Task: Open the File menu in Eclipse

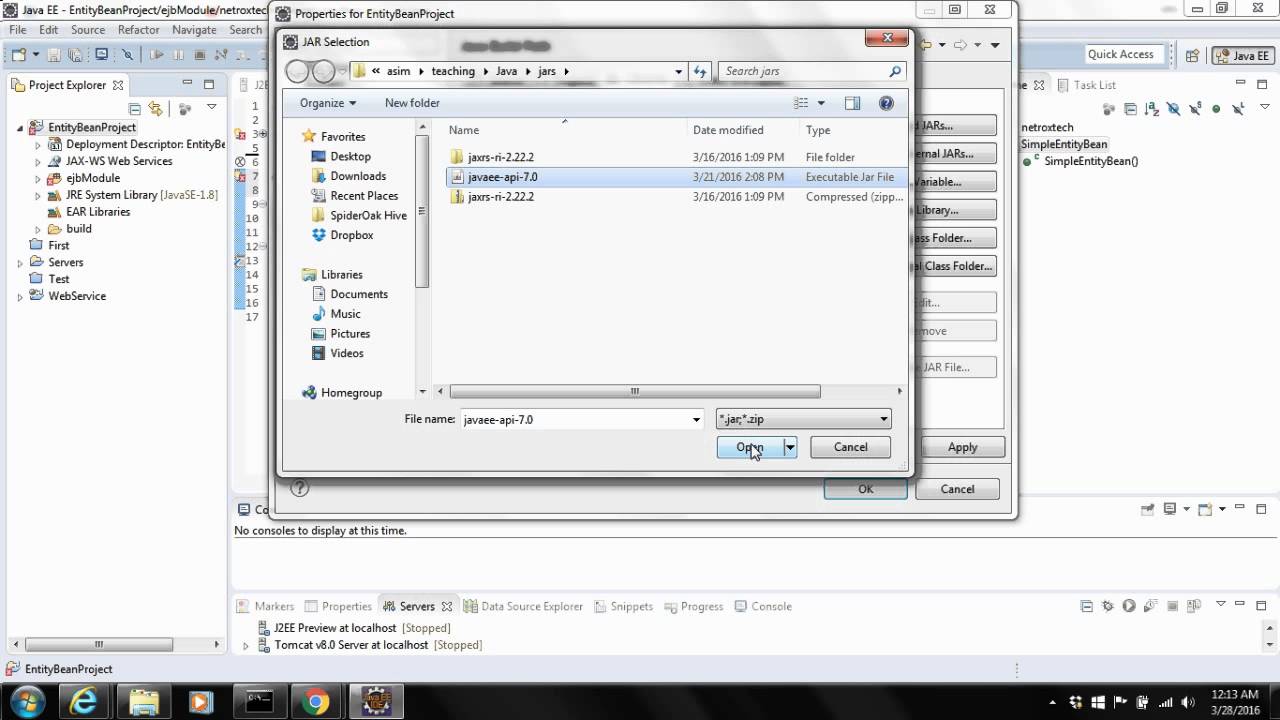Action: click(x=18, y=30)
